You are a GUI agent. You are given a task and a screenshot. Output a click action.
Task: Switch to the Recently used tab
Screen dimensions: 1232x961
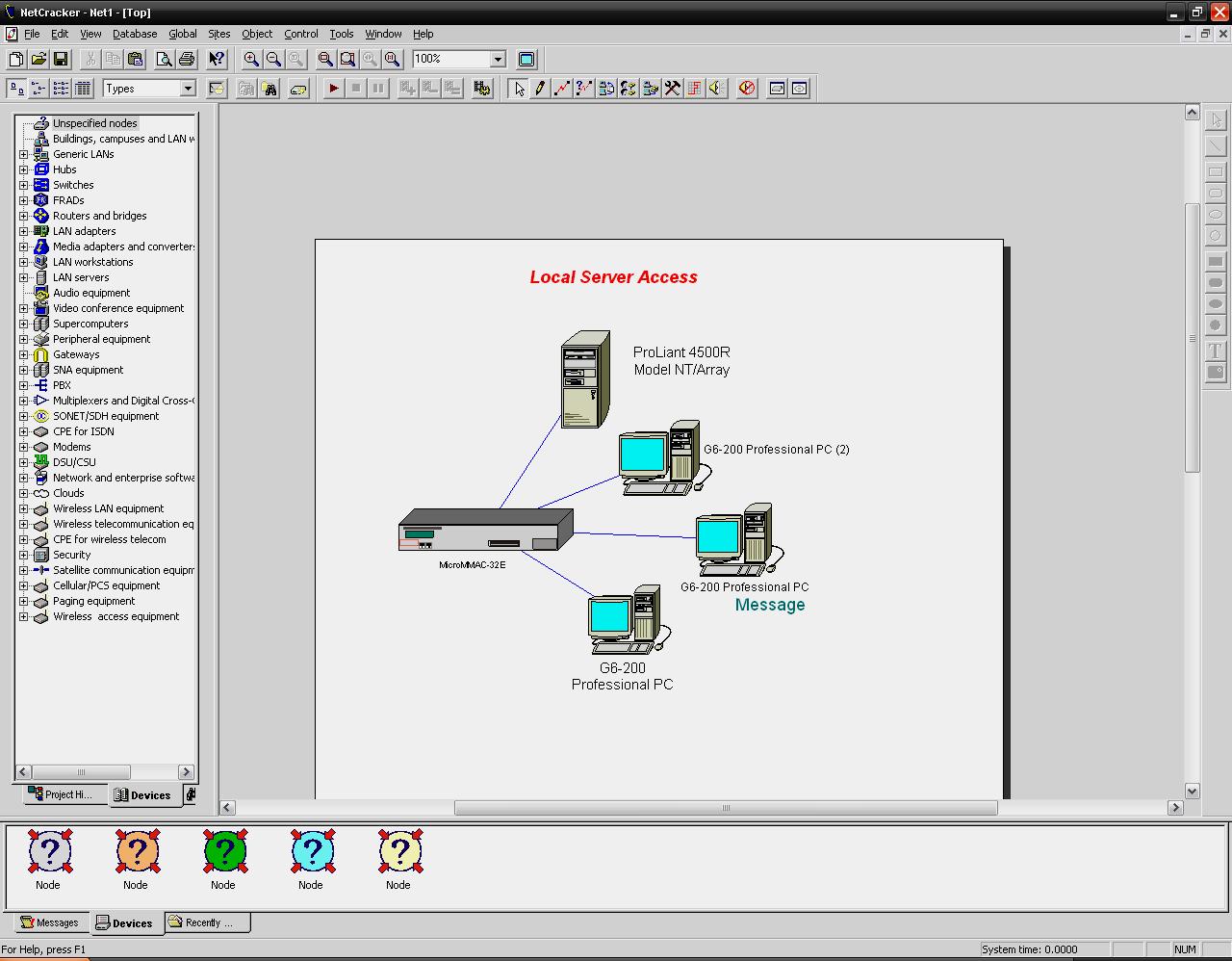point(208,922)
